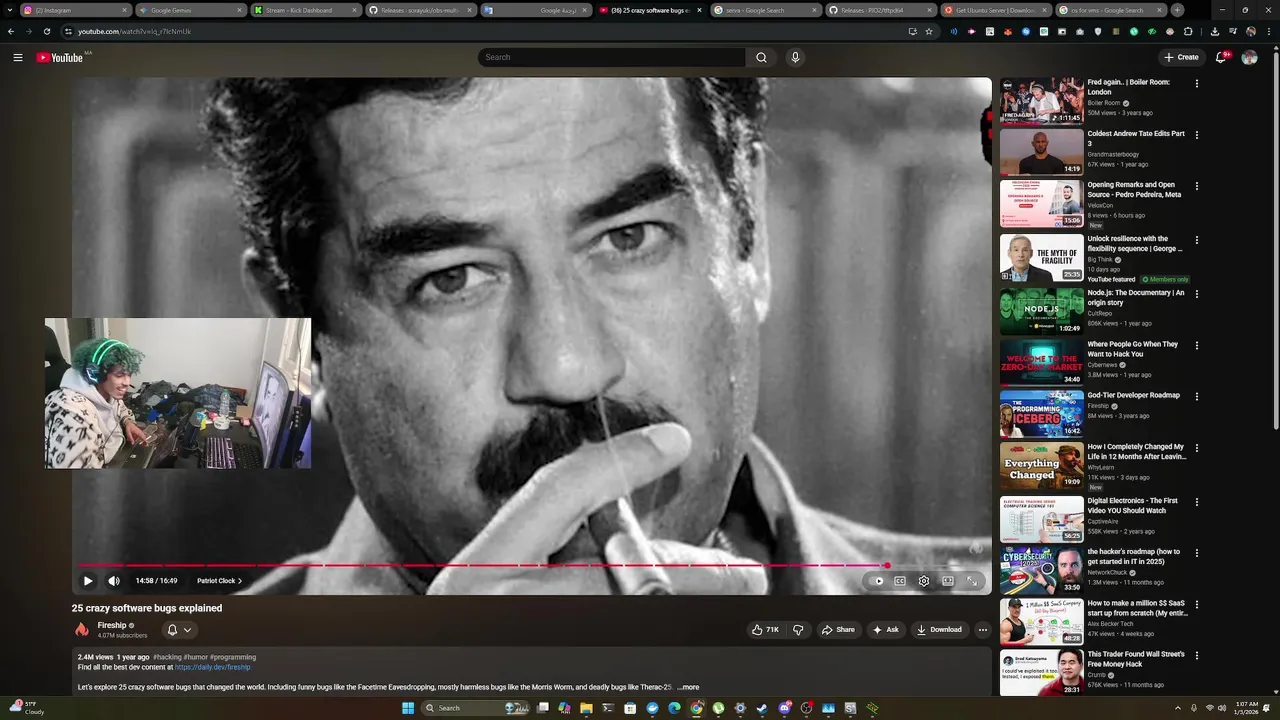The height and width of the screenshot is (720, 1280).
Task: Open account avatar menu on YouTube
Action: 1249,57
